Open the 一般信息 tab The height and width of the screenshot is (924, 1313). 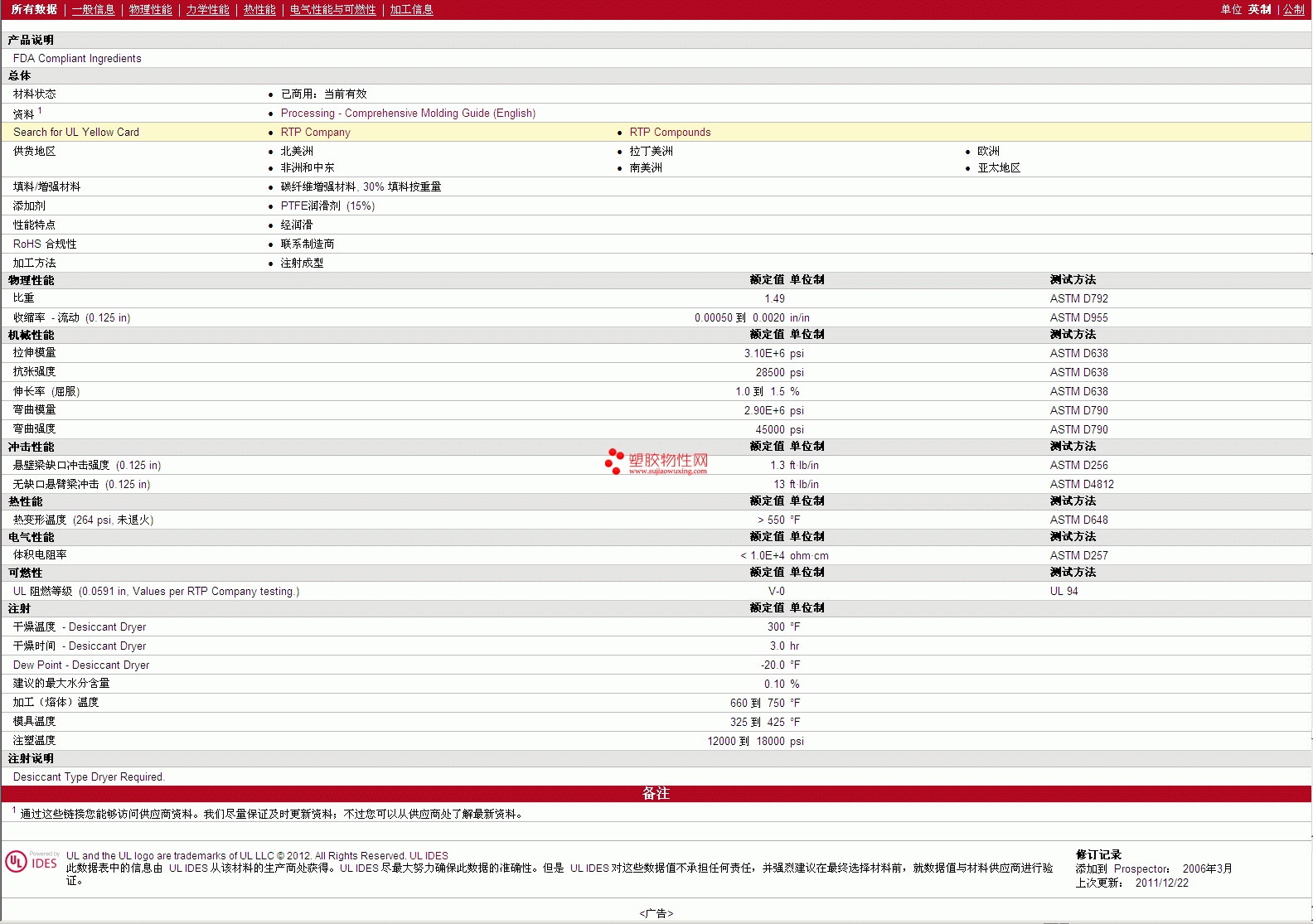coord(93,10)
